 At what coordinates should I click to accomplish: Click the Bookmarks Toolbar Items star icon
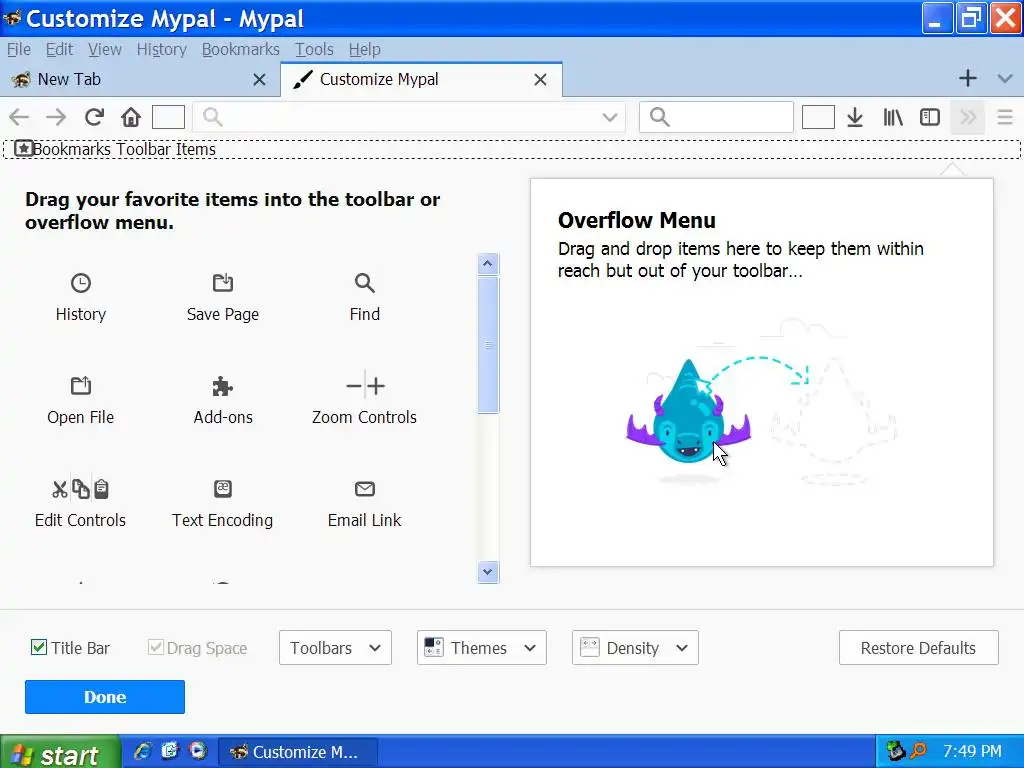pyautogui.click(x=24, y=149)
